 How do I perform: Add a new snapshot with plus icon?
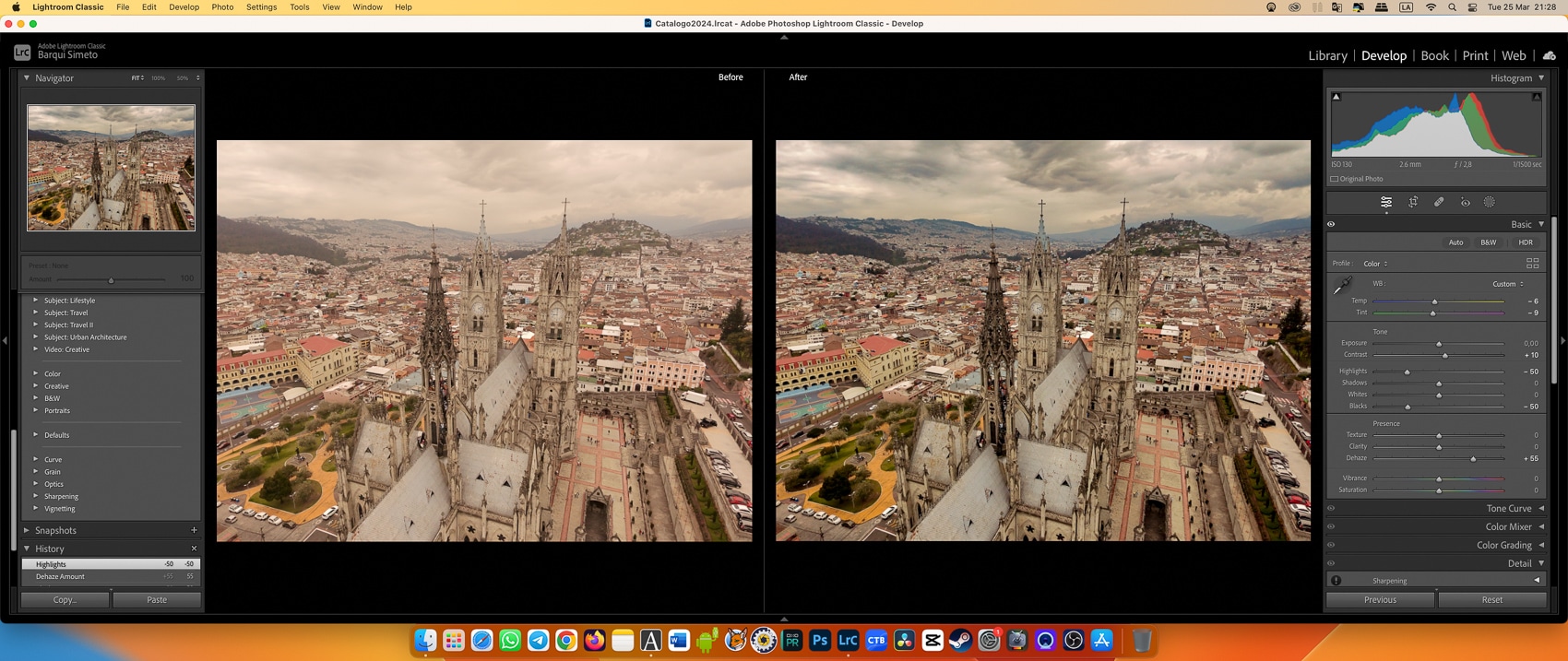[x=194, y=530]
